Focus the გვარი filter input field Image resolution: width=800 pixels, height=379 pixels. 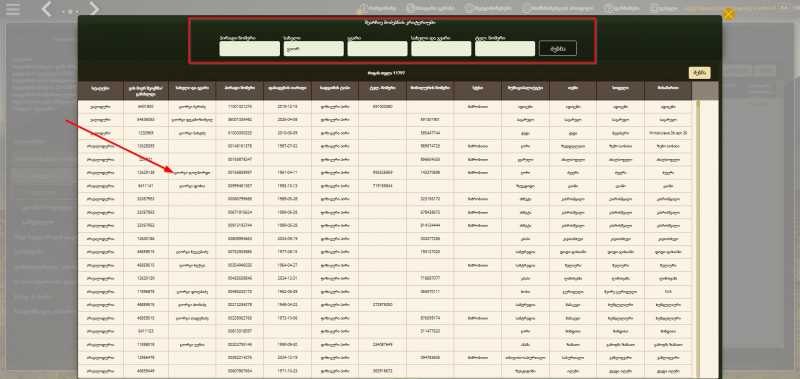tap(377, 48)
